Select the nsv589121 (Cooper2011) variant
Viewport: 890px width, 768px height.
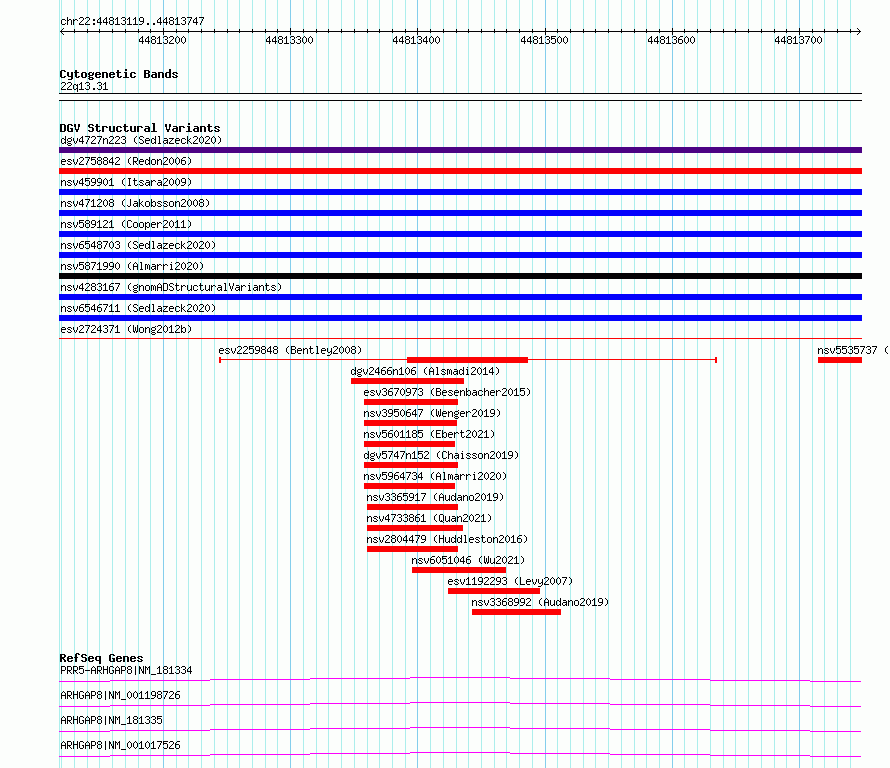coord(126,224)
